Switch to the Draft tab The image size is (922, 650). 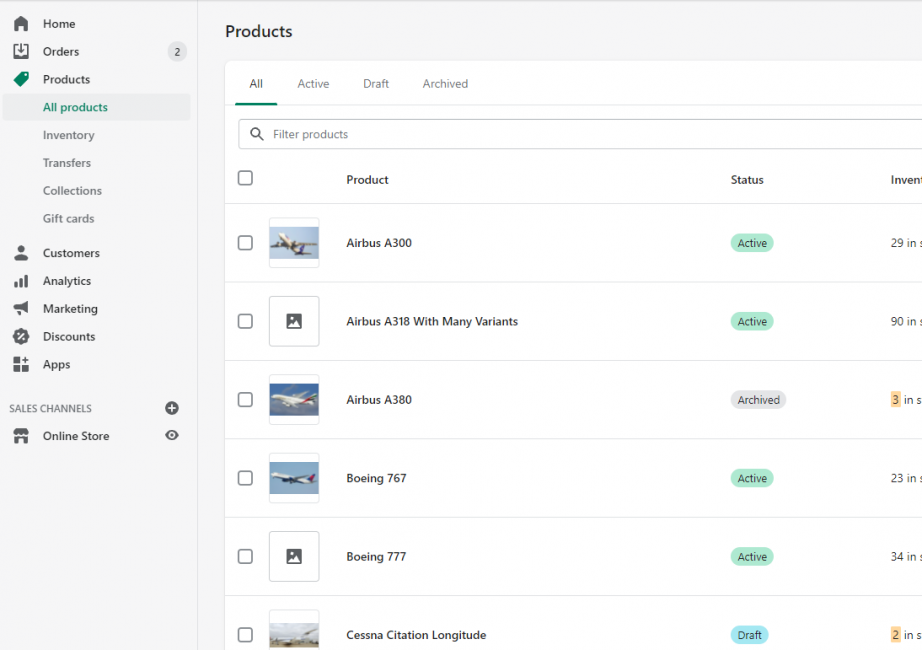(x=376, y=84)
